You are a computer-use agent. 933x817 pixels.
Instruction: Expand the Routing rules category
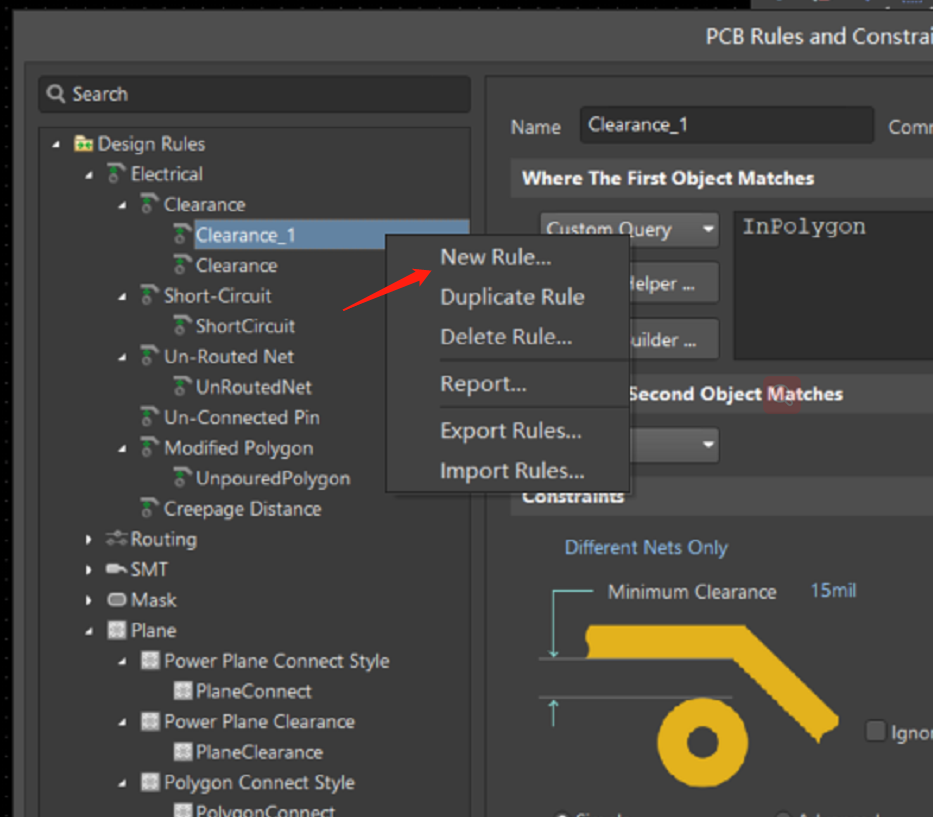[89, 539]
